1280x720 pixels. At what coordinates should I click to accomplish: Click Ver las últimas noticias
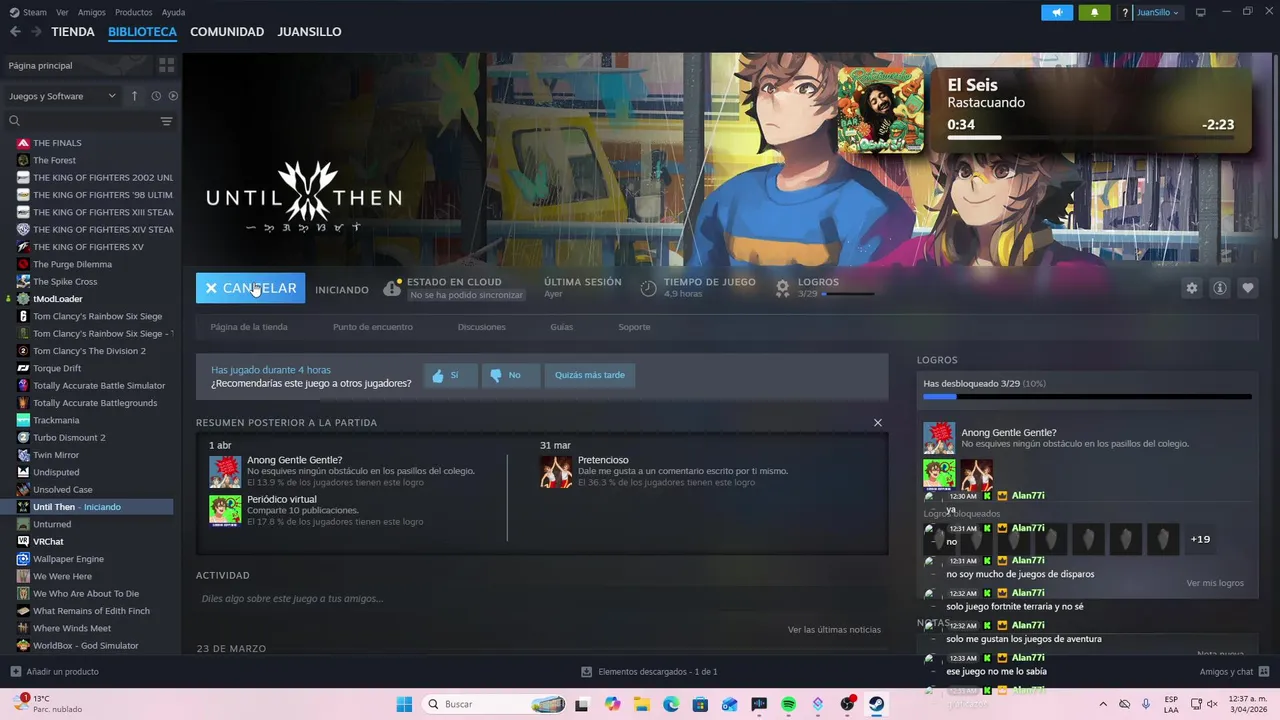coord(834,630)
